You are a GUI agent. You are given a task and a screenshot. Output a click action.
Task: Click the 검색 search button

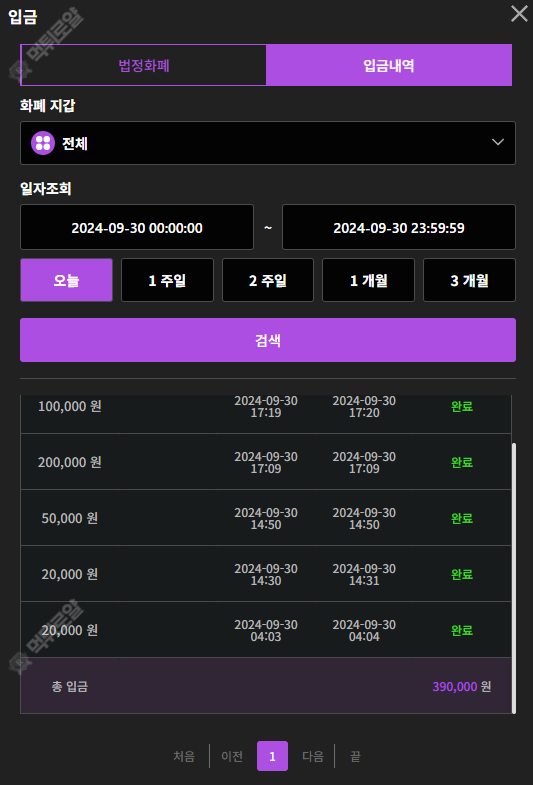(268, 340)
